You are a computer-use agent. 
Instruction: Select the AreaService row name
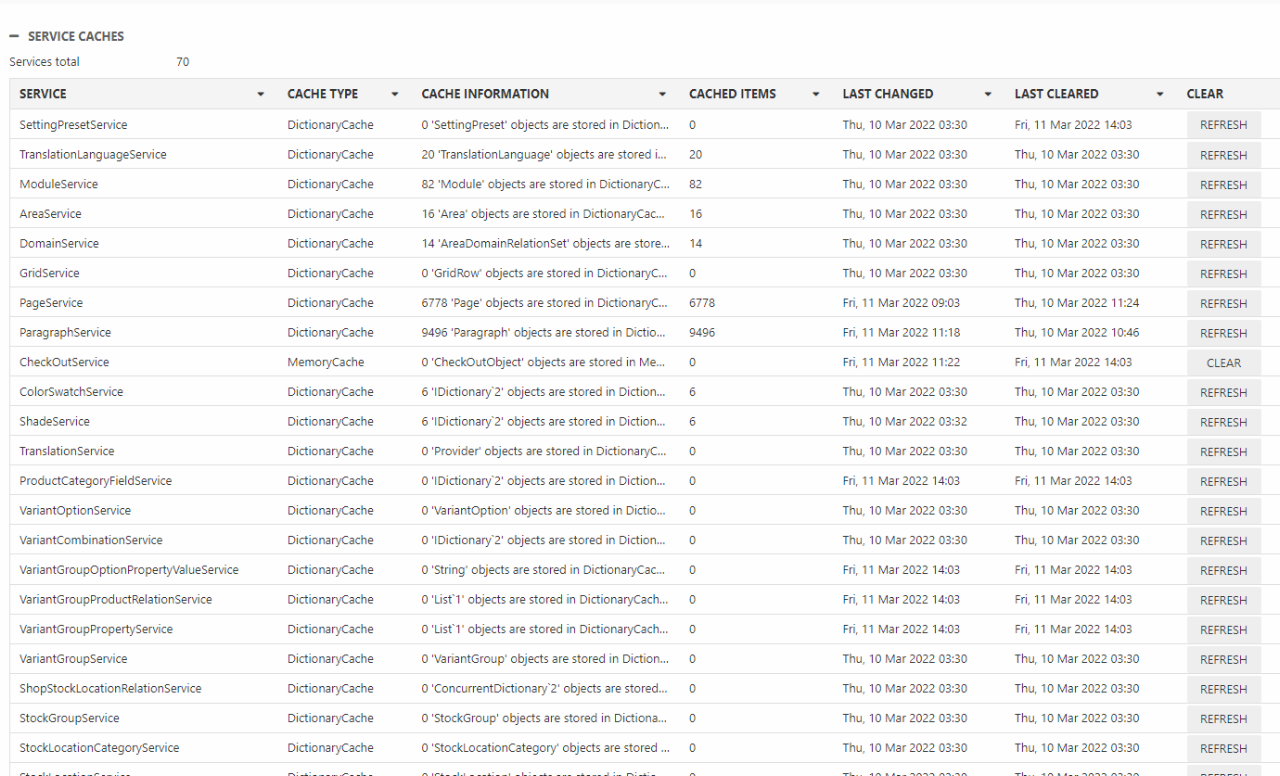[50, 214]
